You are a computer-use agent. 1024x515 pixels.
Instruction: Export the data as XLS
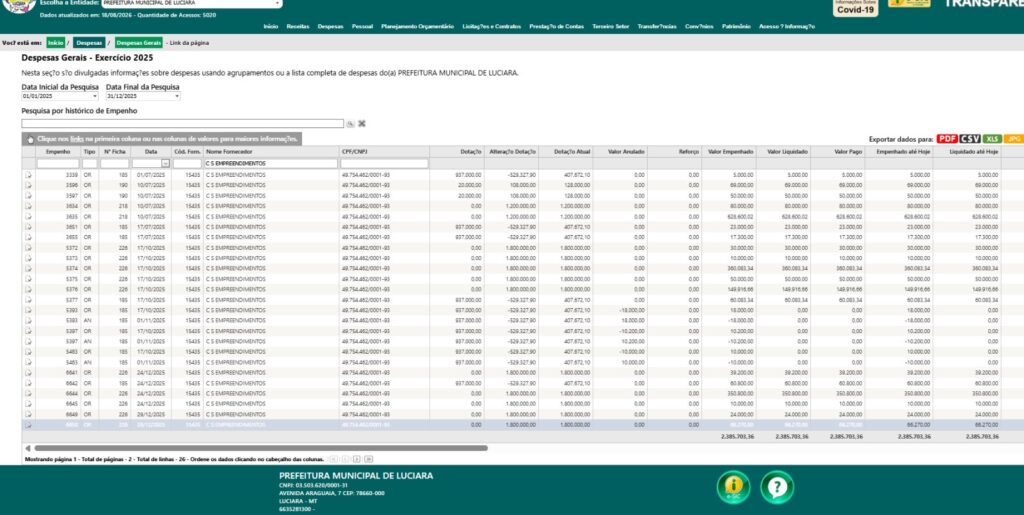click(992, 139)
